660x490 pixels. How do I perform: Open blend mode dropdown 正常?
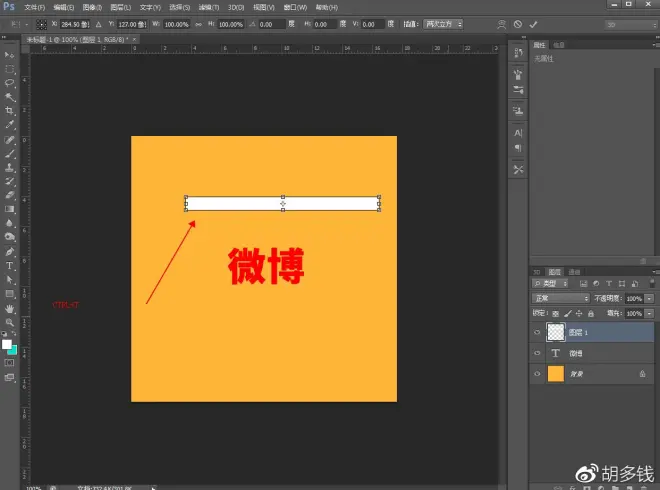pos(561,298)
